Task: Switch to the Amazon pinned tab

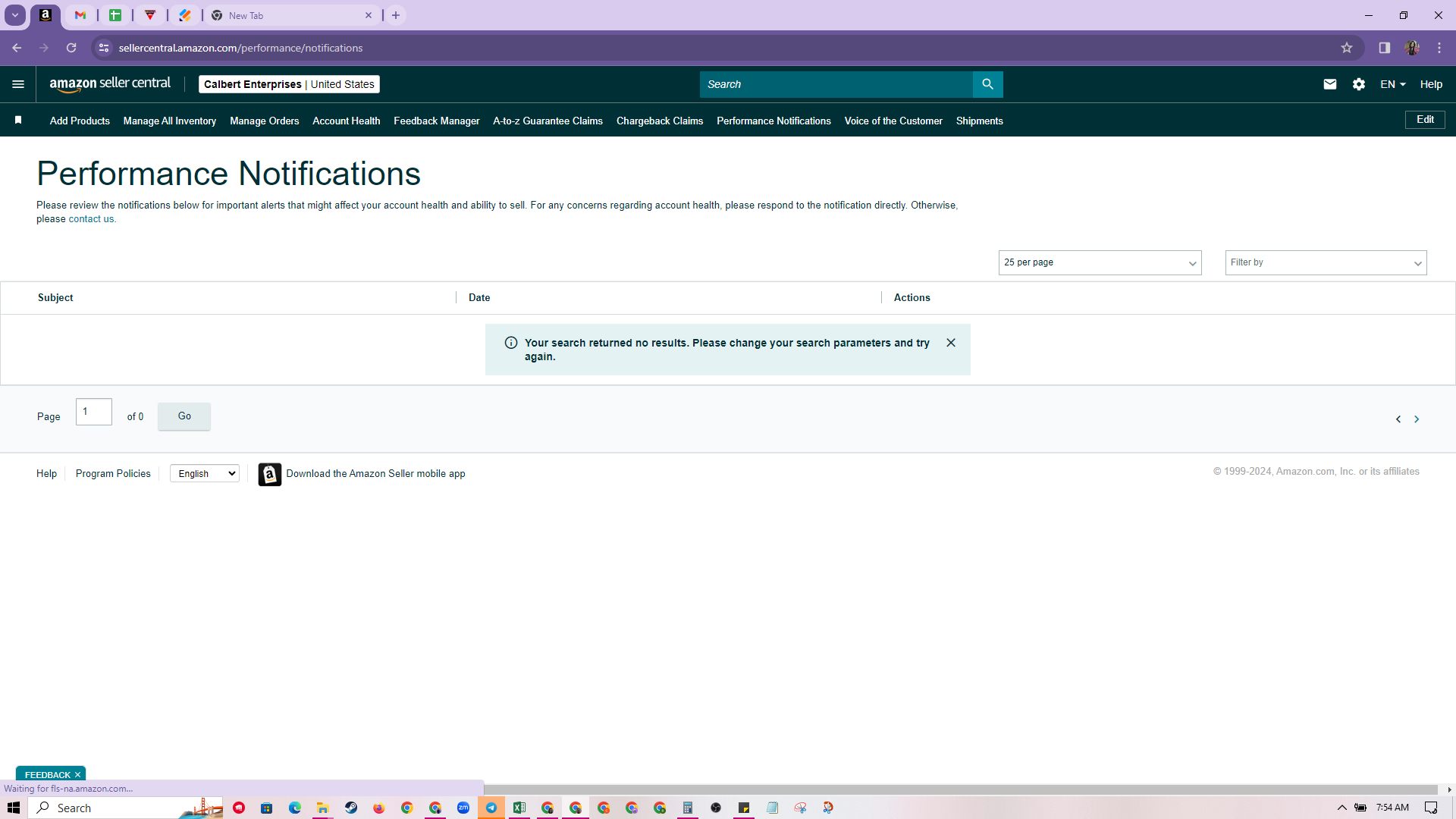Action: click(45, 15)
